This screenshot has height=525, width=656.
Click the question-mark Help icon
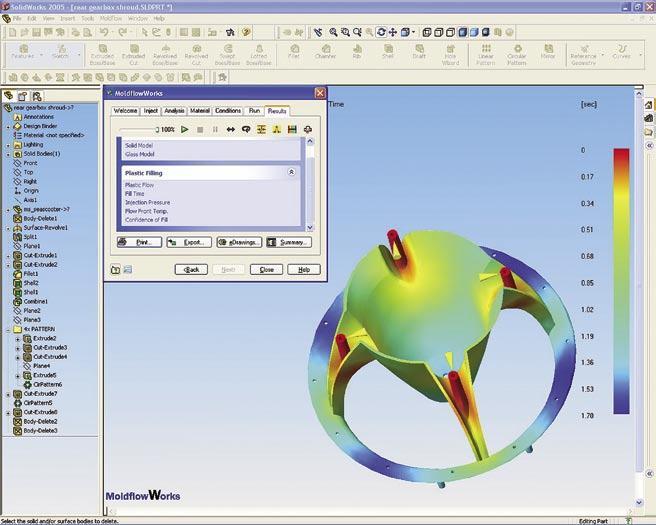point(246,32)
